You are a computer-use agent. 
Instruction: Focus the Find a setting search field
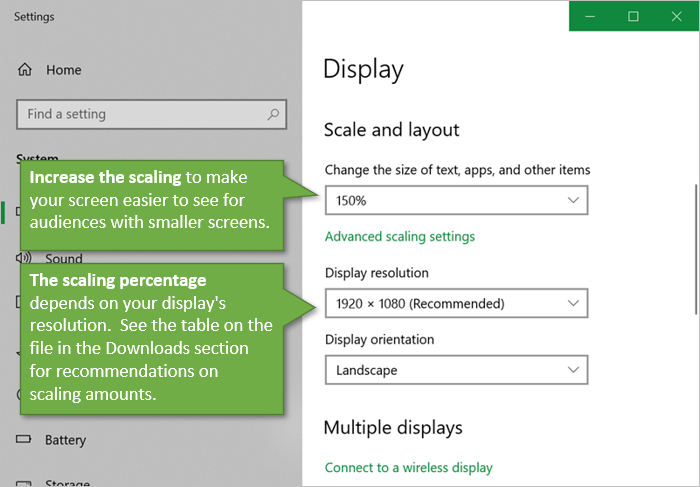point(140,114)
